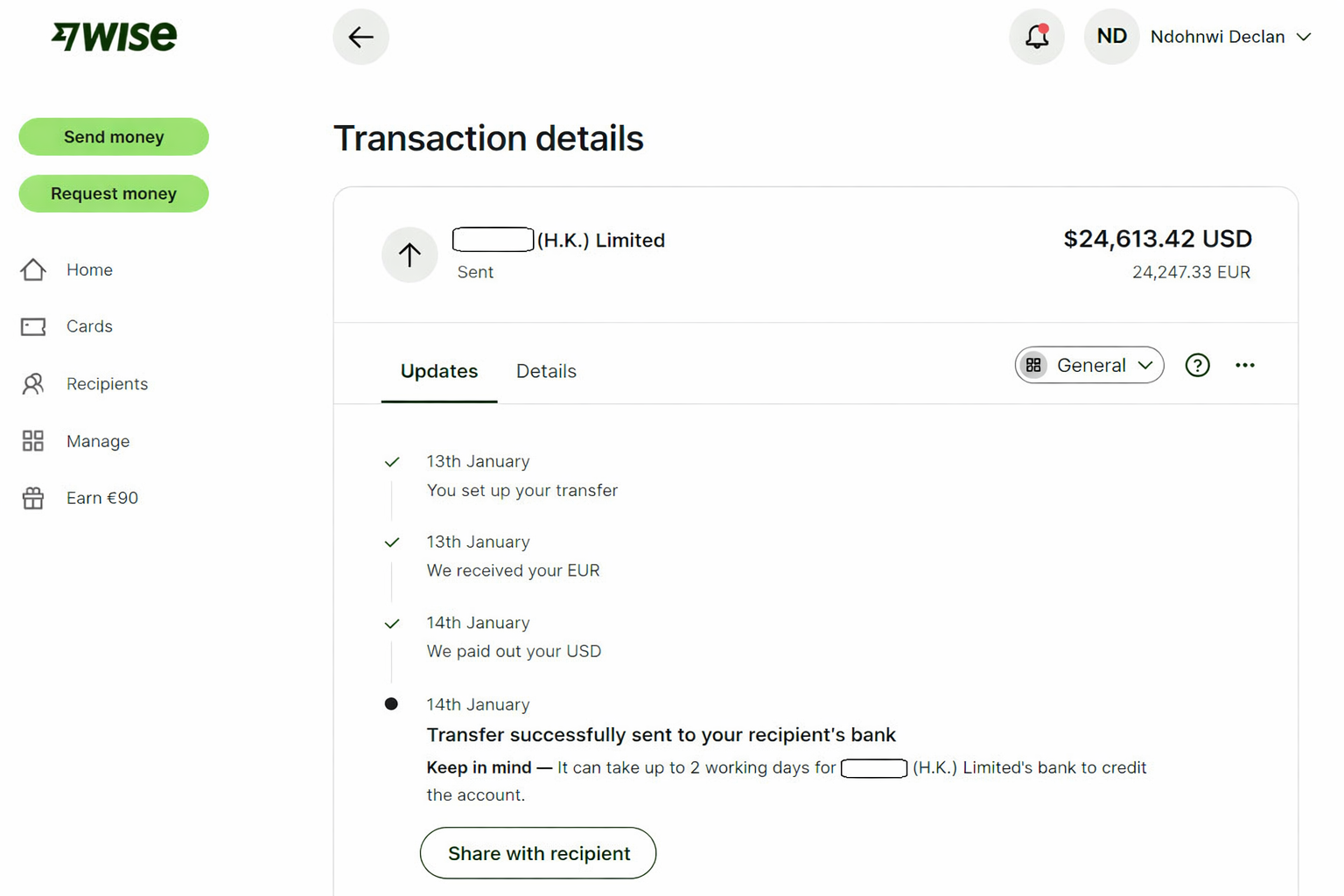Open the General category dropdown
The width and height of the screenshot is (1344, 896).
coord(1088,365)
